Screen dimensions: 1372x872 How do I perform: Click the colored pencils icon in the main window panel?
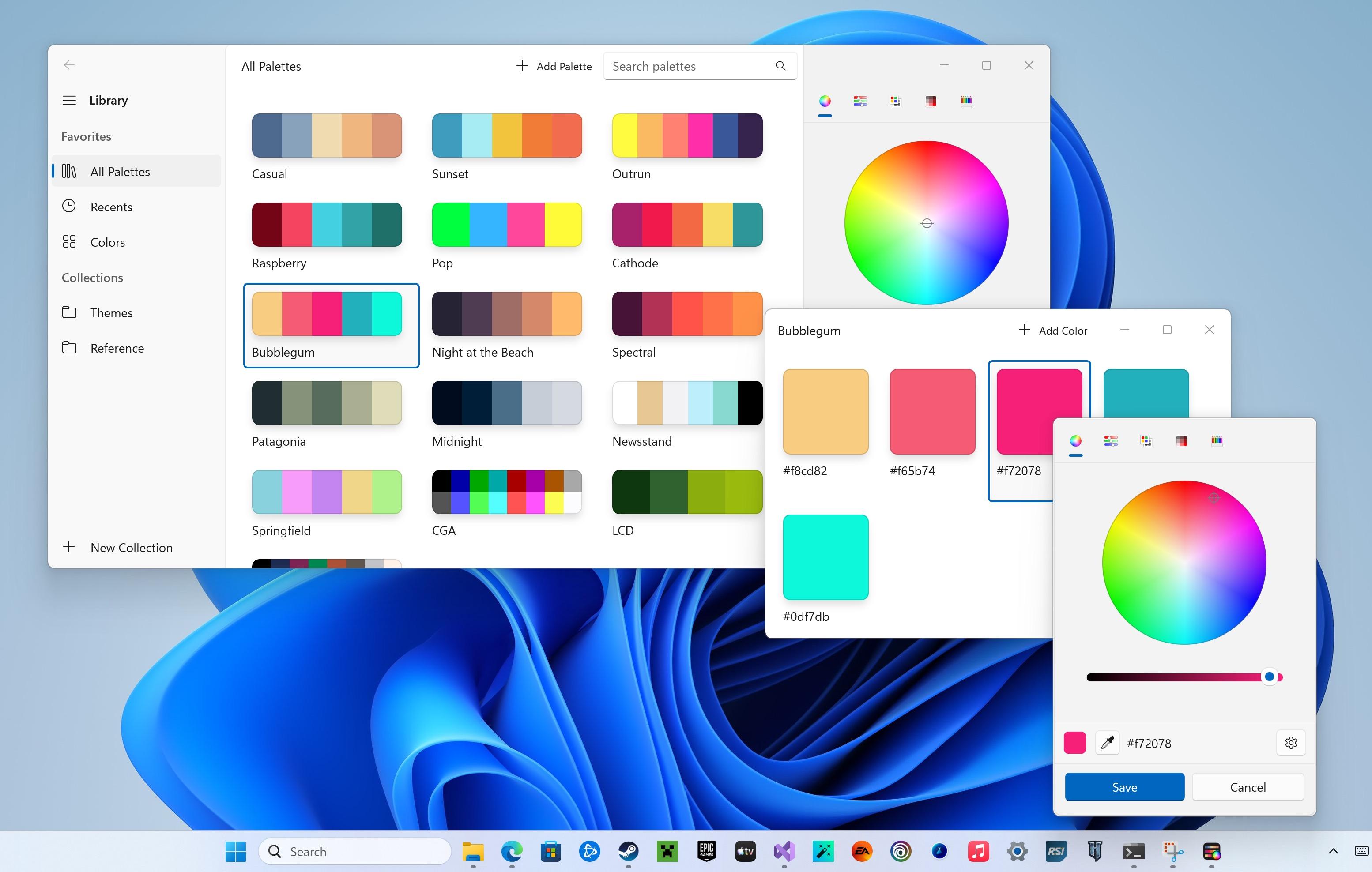coord(966,101)
